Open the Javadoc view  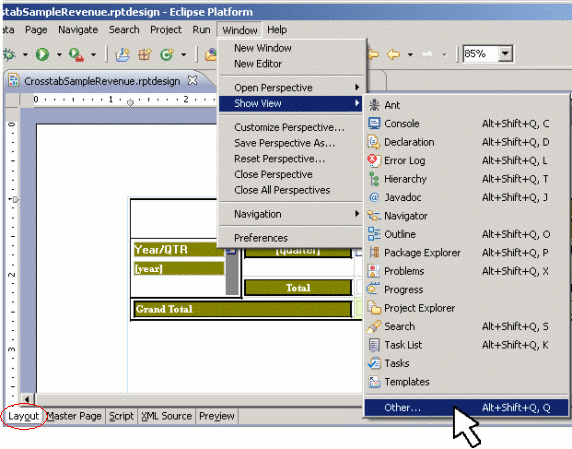coord(466,197)
